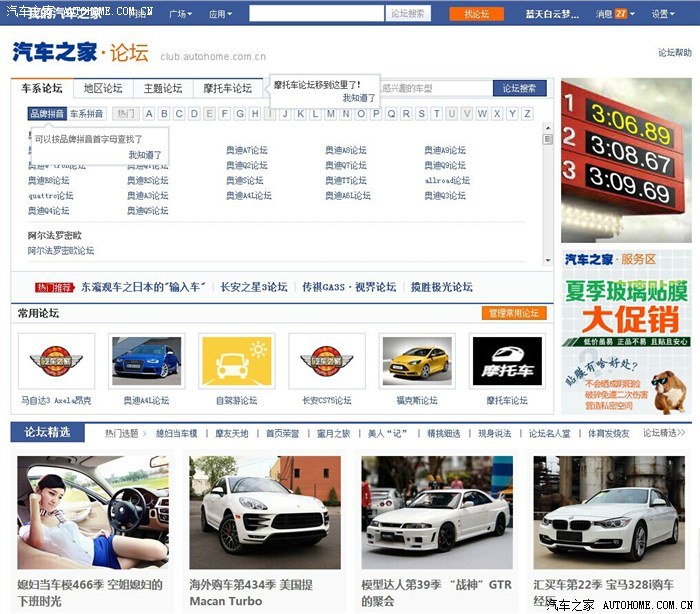Open the 摩友天地 category link
Screen dimensions: 700x614
232,433
